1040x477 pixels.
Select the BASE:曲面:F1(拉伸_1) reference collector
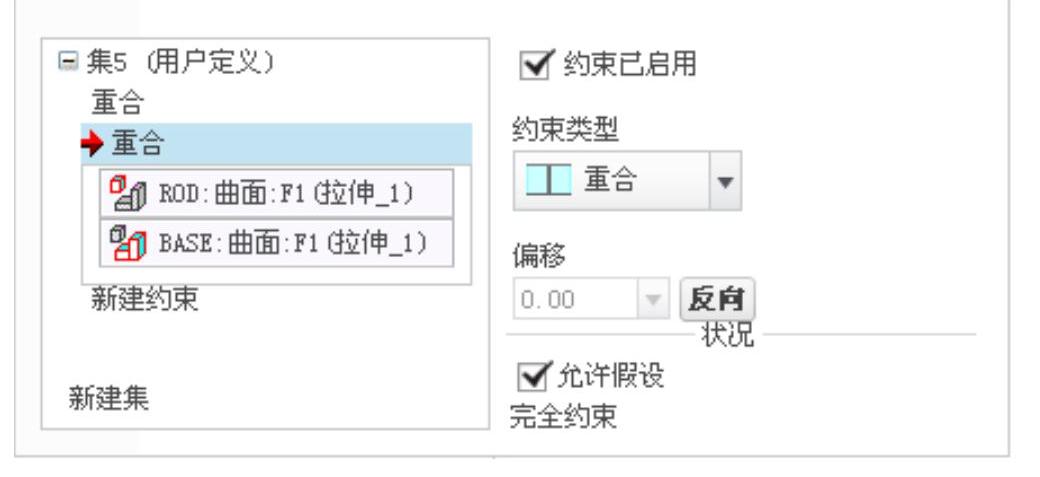click(x=277, y=243)
